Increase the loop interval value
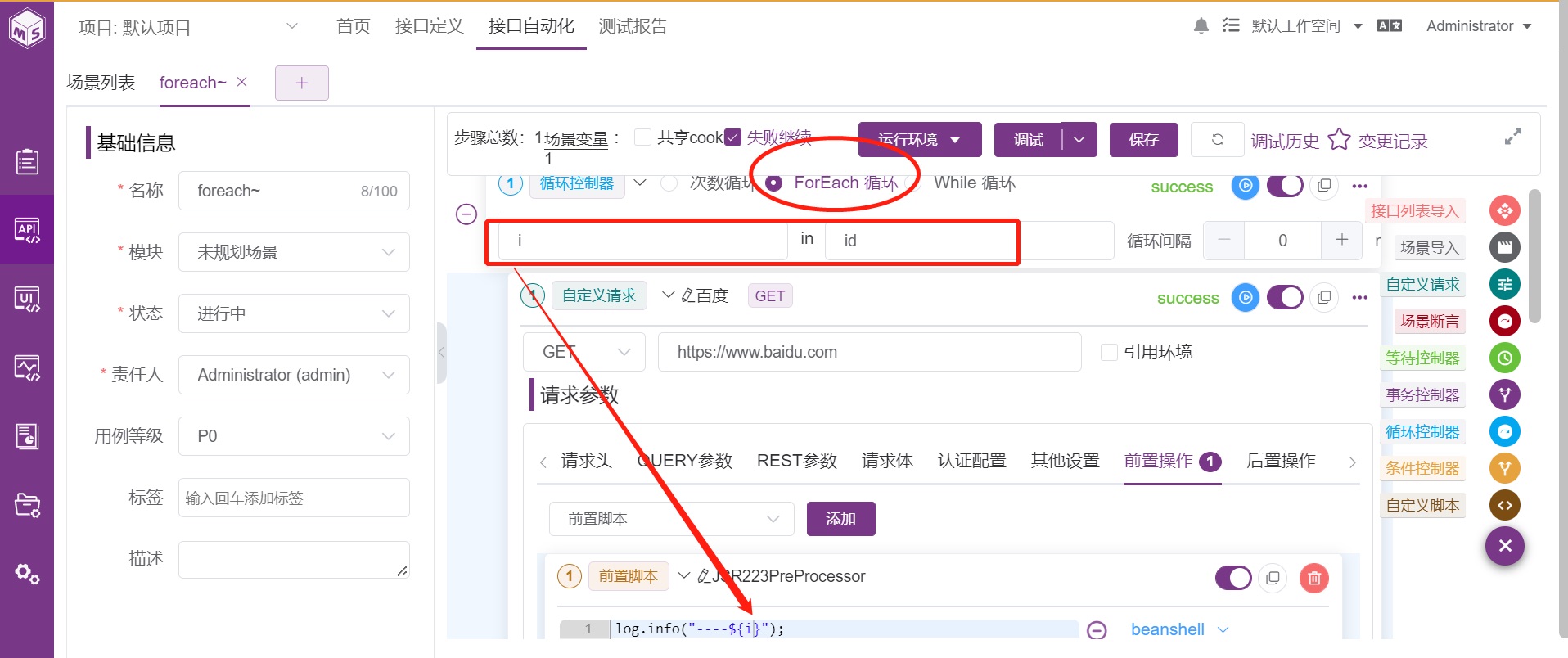Viewport: 1568px width, 658px height. 1342,240
